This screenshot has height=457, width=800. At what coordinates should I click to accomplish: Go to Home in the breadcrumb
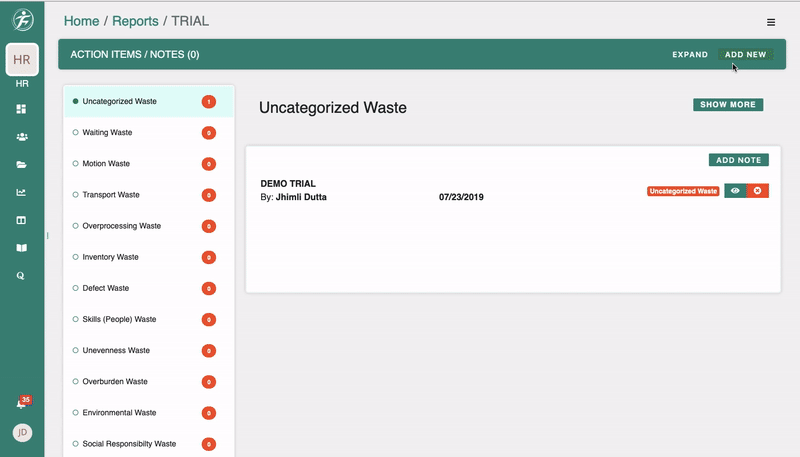[83, 21]
